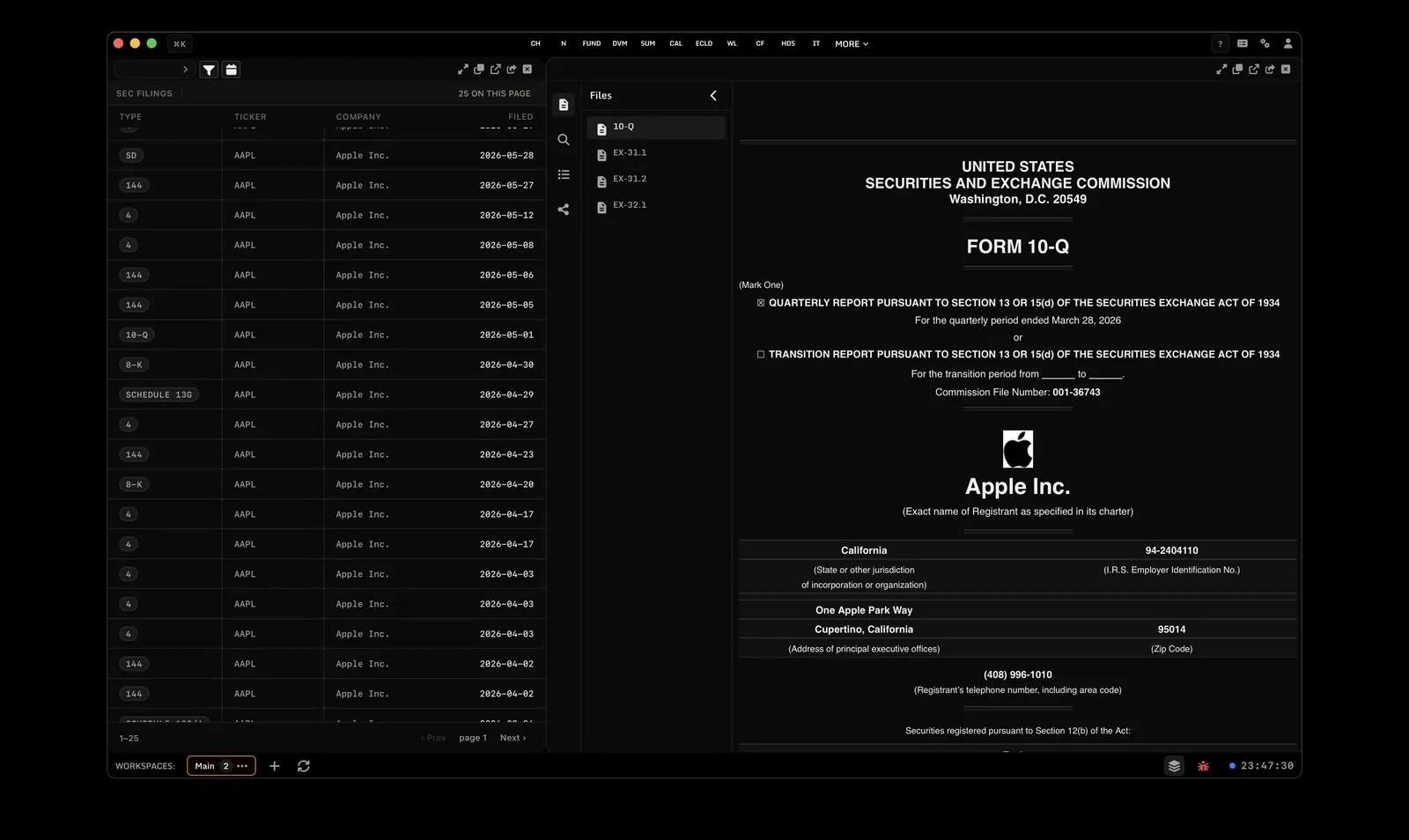Image resolution: width=1409 pixels, height=840 pixels.
Task: Maximize the 10-Q document viewer panel
Action: (x=1221, y=70)
